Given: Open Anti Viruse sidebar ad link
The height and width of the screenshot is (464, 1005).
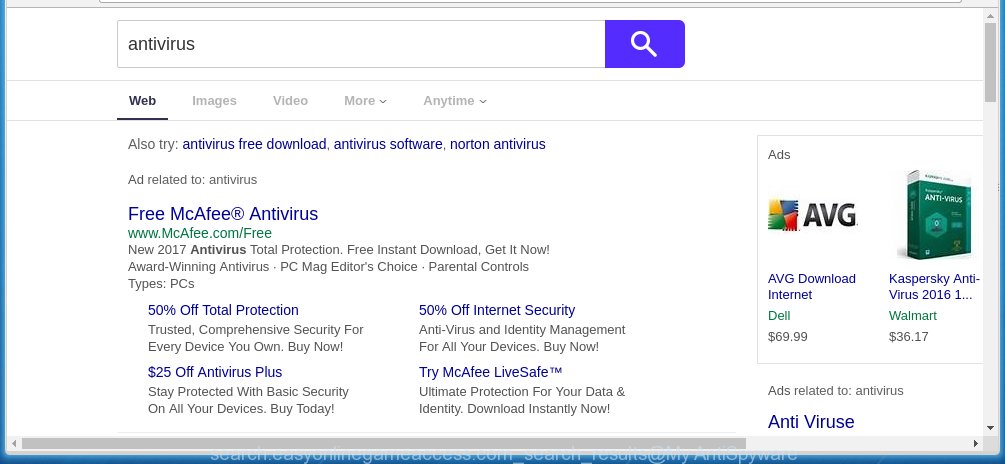Looking at the screenshot, I should point(811,422).
